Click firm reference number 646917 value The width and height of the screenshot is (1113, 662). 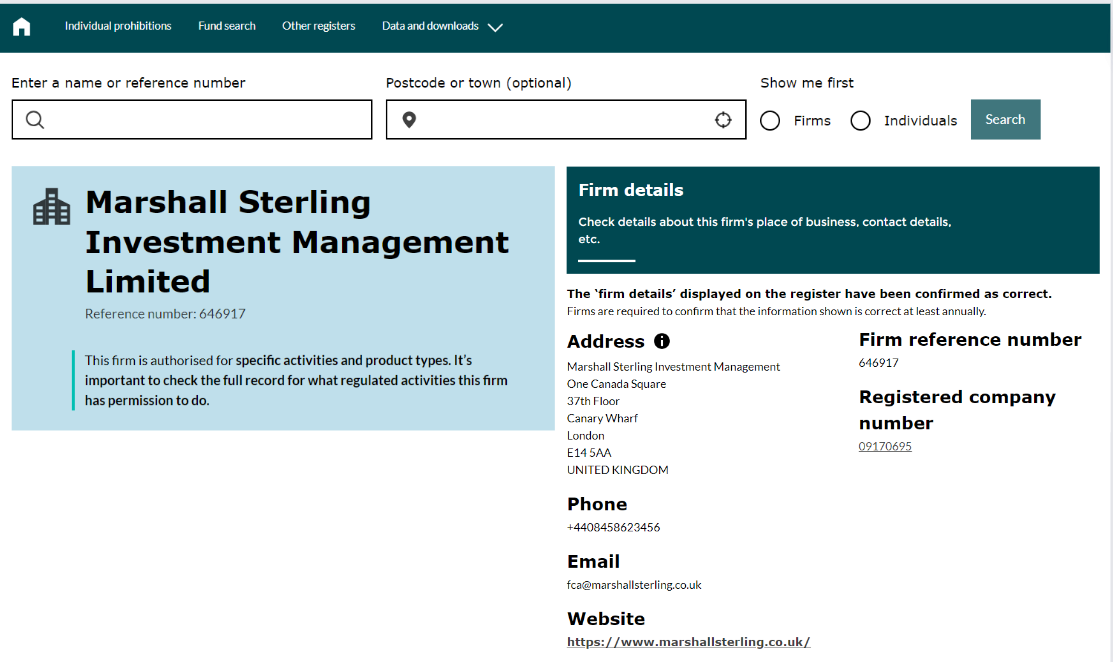[878, 363]
